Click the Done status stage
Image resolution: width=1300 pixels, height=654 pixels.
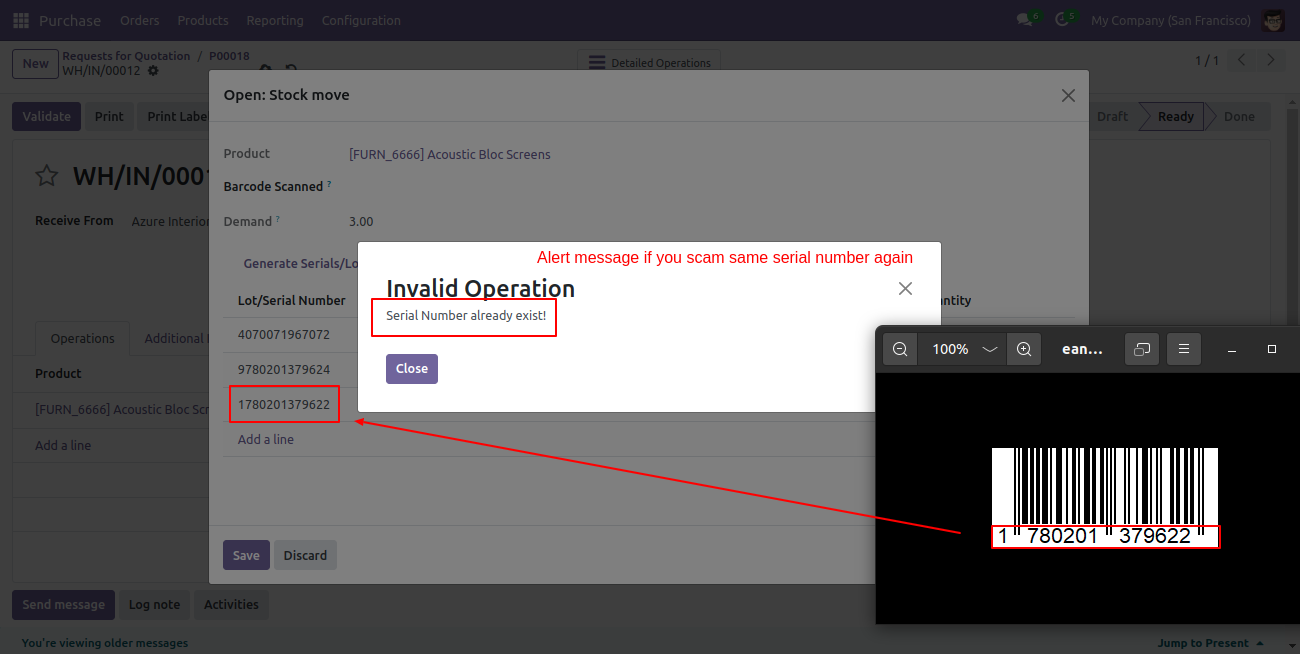tap(1239, 116)
